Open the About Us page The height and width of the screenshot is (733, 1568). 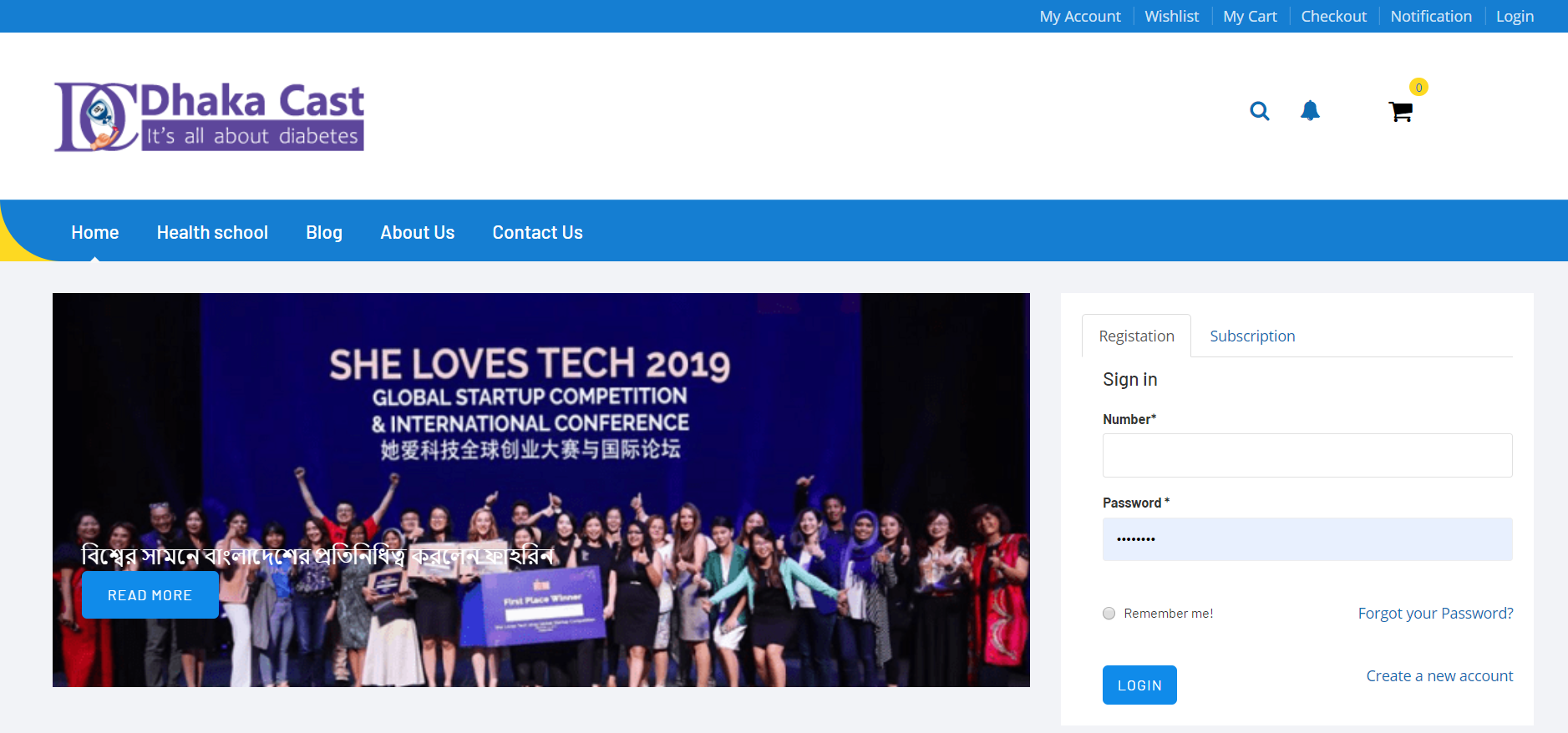pyautogui.click(x=418, y=233)
